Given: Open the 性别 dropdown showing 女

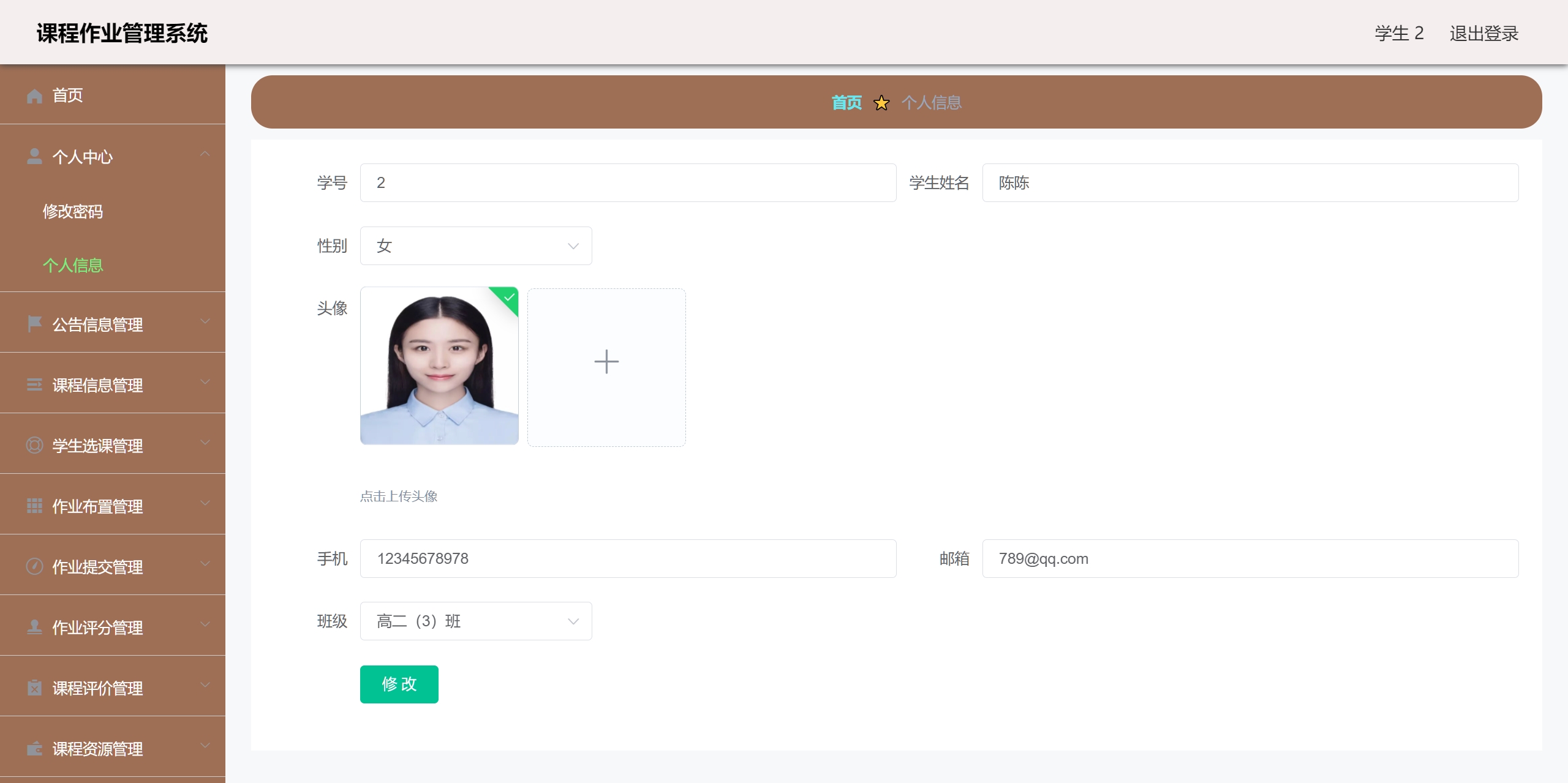Looking at the screenshot, I should coord(476,245).
